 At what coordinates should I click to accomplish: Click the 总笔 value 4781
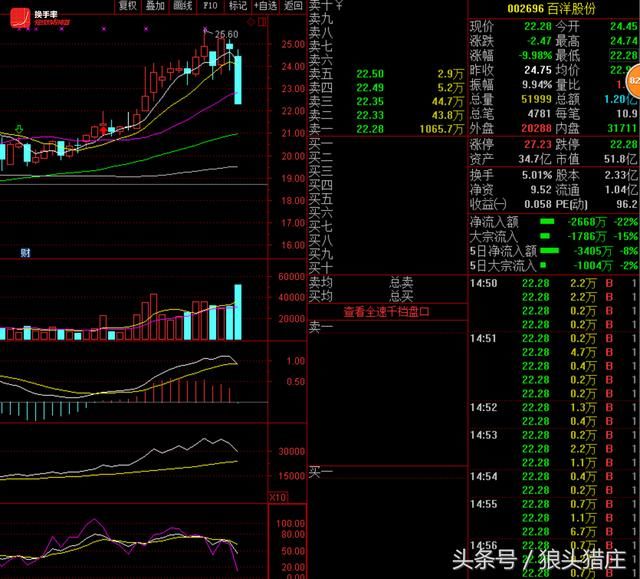[x=540, y=114]
